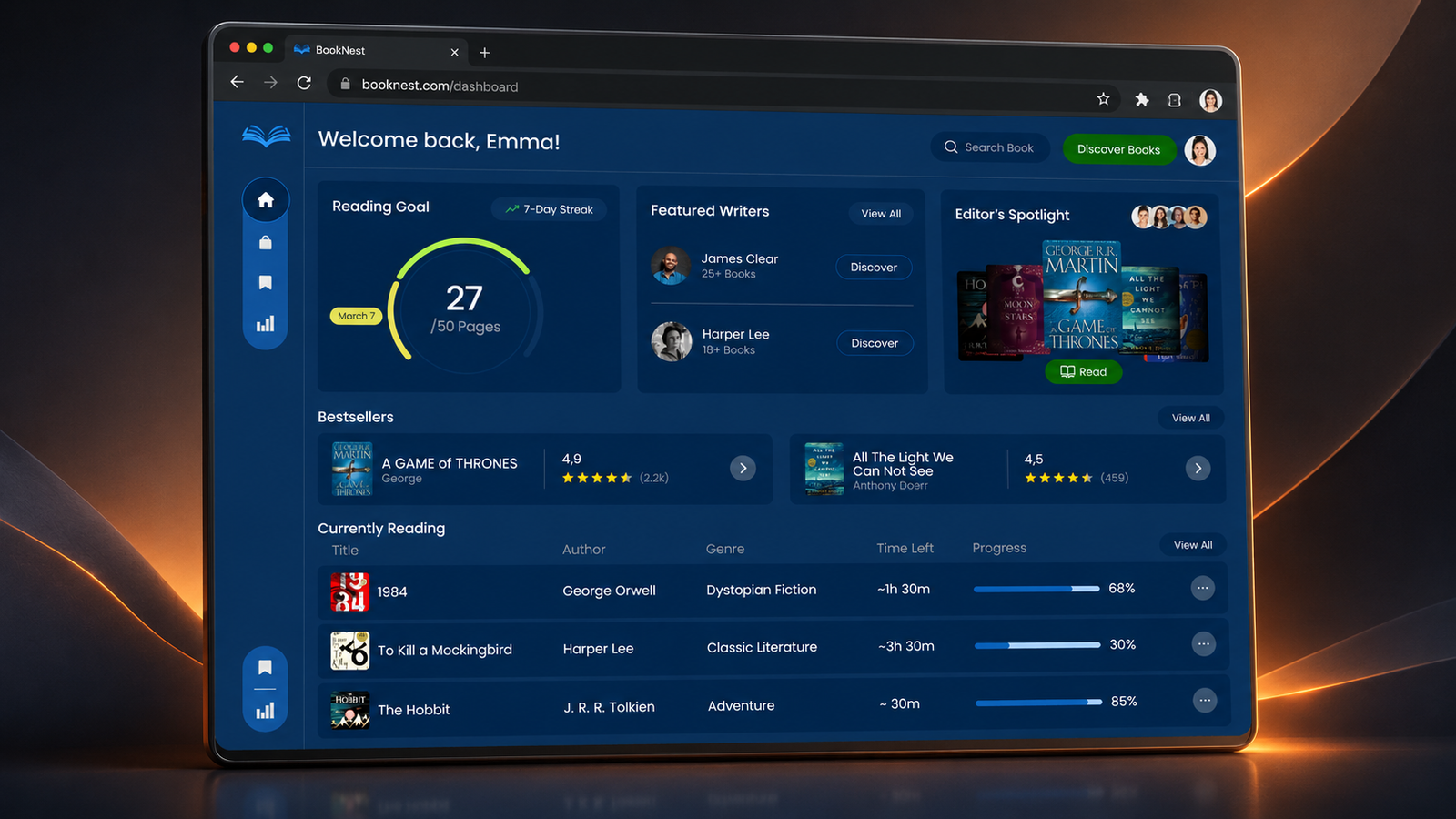The image size is (1456, 819).
Task: Open the browser extensions puzzle icon
Action: (1141, 99)
